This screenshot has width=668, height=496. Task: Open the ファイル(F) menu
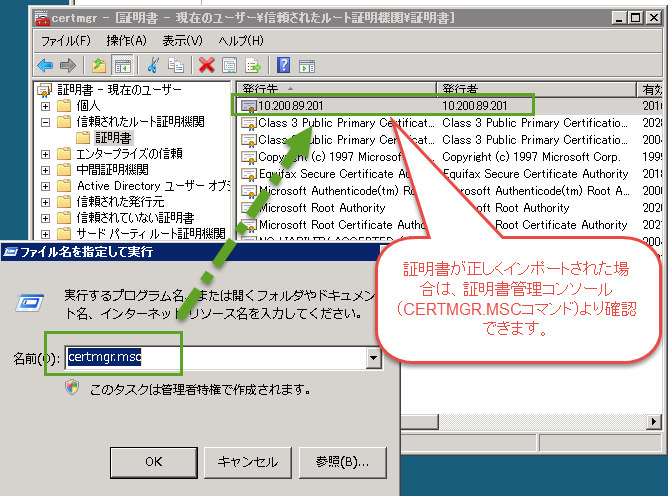coord(66,41)
